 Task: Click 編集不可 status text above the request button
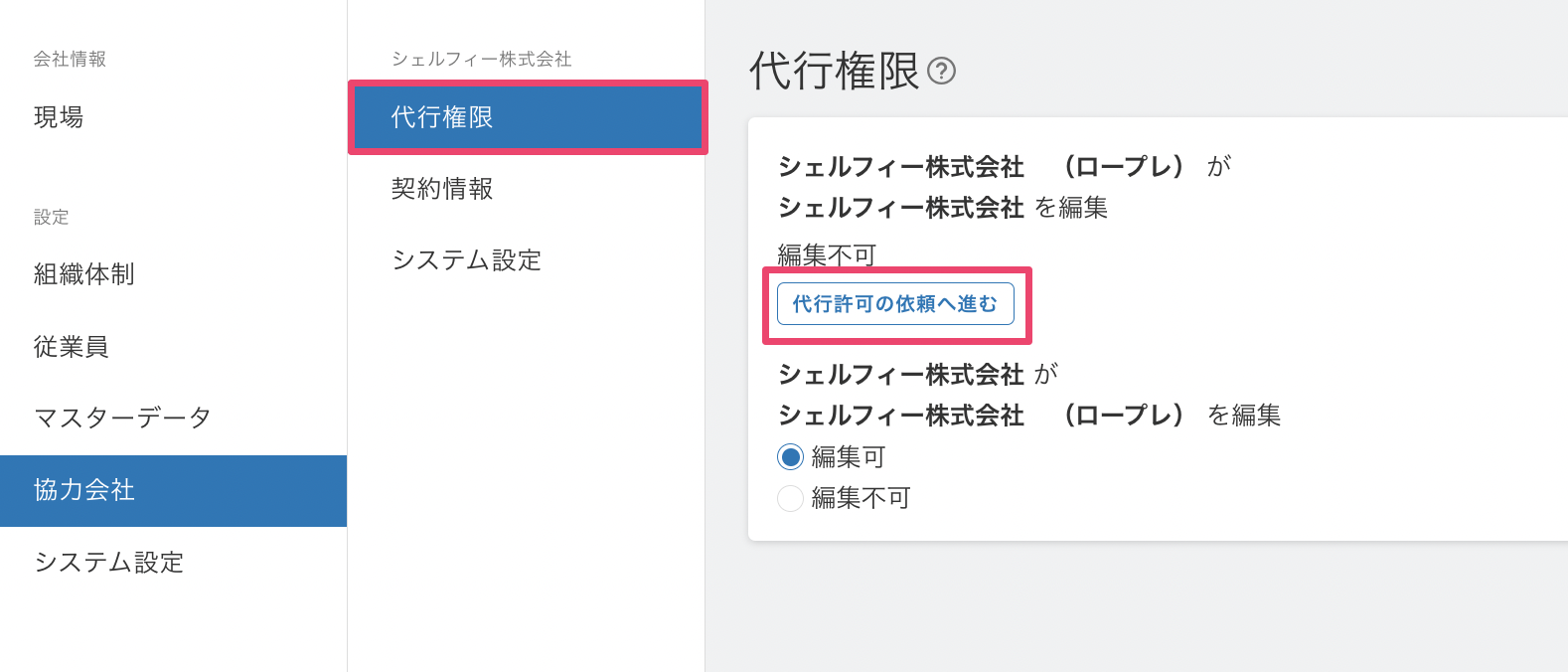point(827,255)
